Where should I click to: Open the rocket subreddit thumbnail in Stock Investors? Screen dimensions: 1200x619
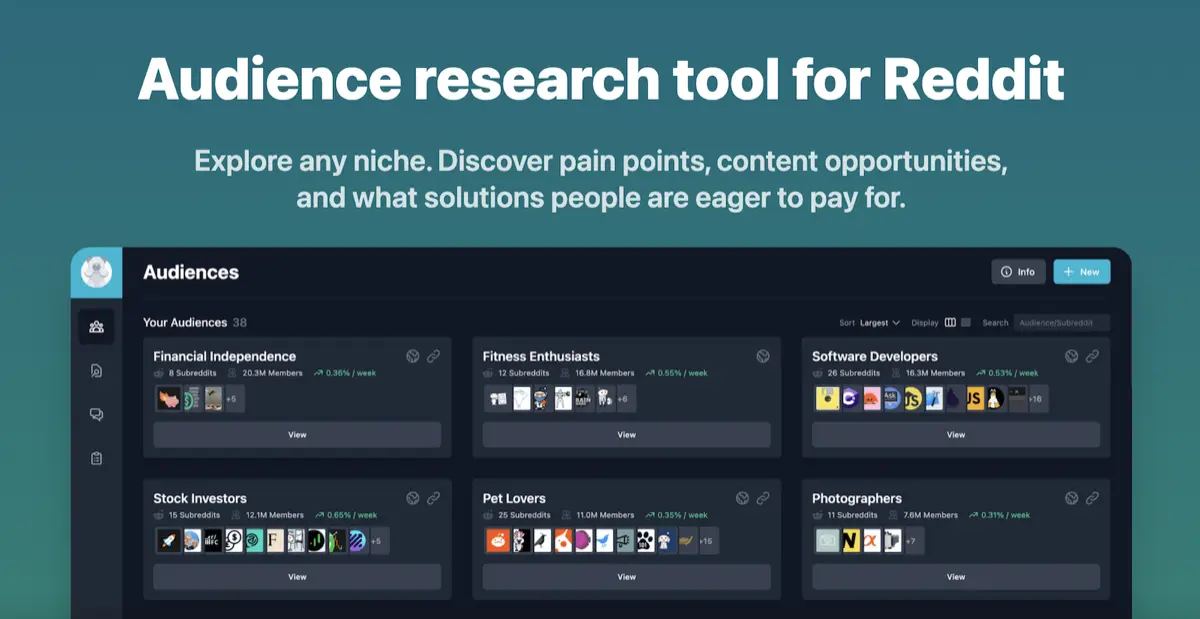tap(168, 541)
